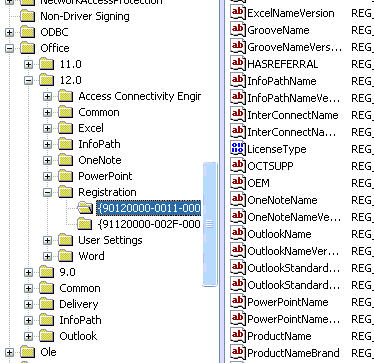The width and height of the screenshot is (374, 363).
Task: Click the Registration folder icon
Action: [x=66, y=192]
